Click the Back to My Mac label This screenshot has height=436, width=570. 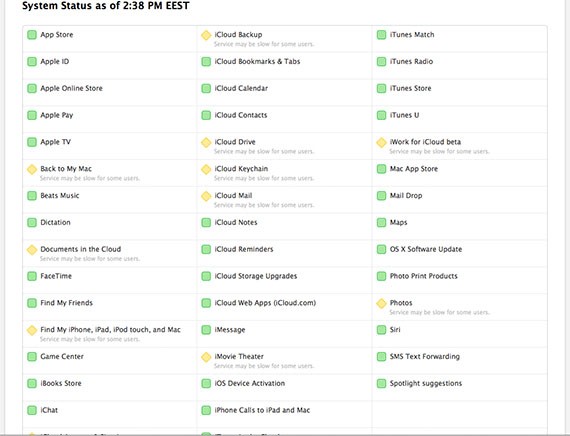66,169
